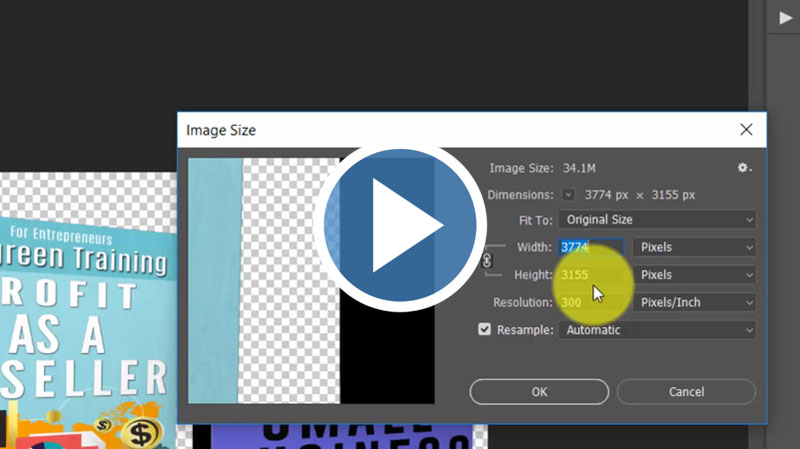
Task: Open the Resolution Pixels/Inch dropdown
Action: click(x=694, y=302)
